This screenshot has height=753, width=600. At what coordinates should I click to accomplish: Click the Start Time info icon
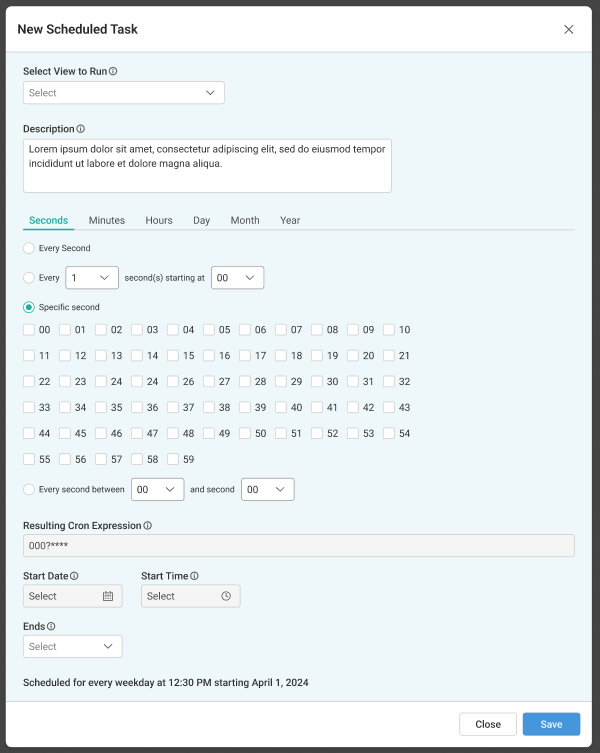click(194, 576)
